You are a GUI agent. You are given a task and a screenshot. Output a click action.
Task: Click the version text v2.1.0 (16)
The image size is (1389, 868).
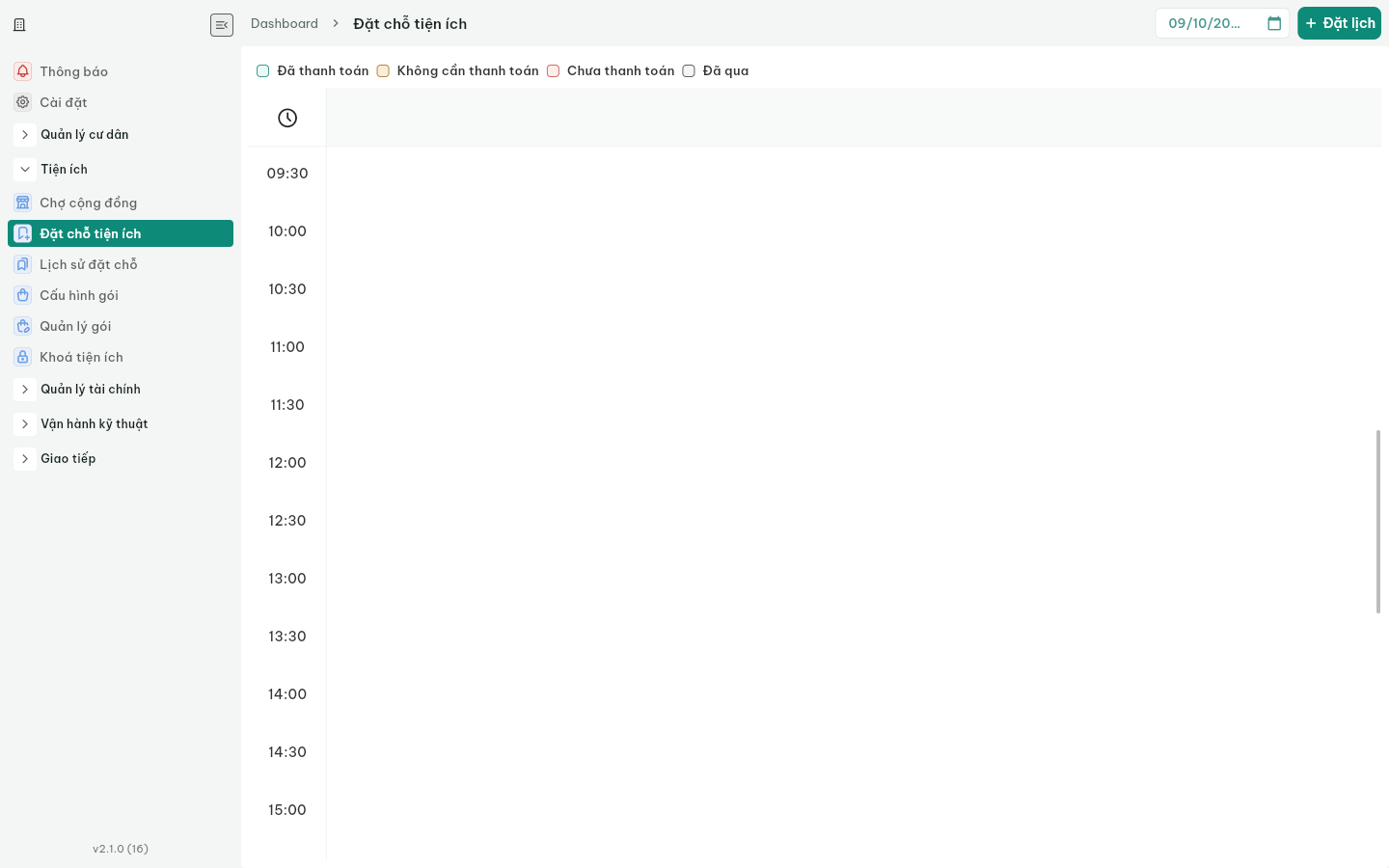coord(121,849)
